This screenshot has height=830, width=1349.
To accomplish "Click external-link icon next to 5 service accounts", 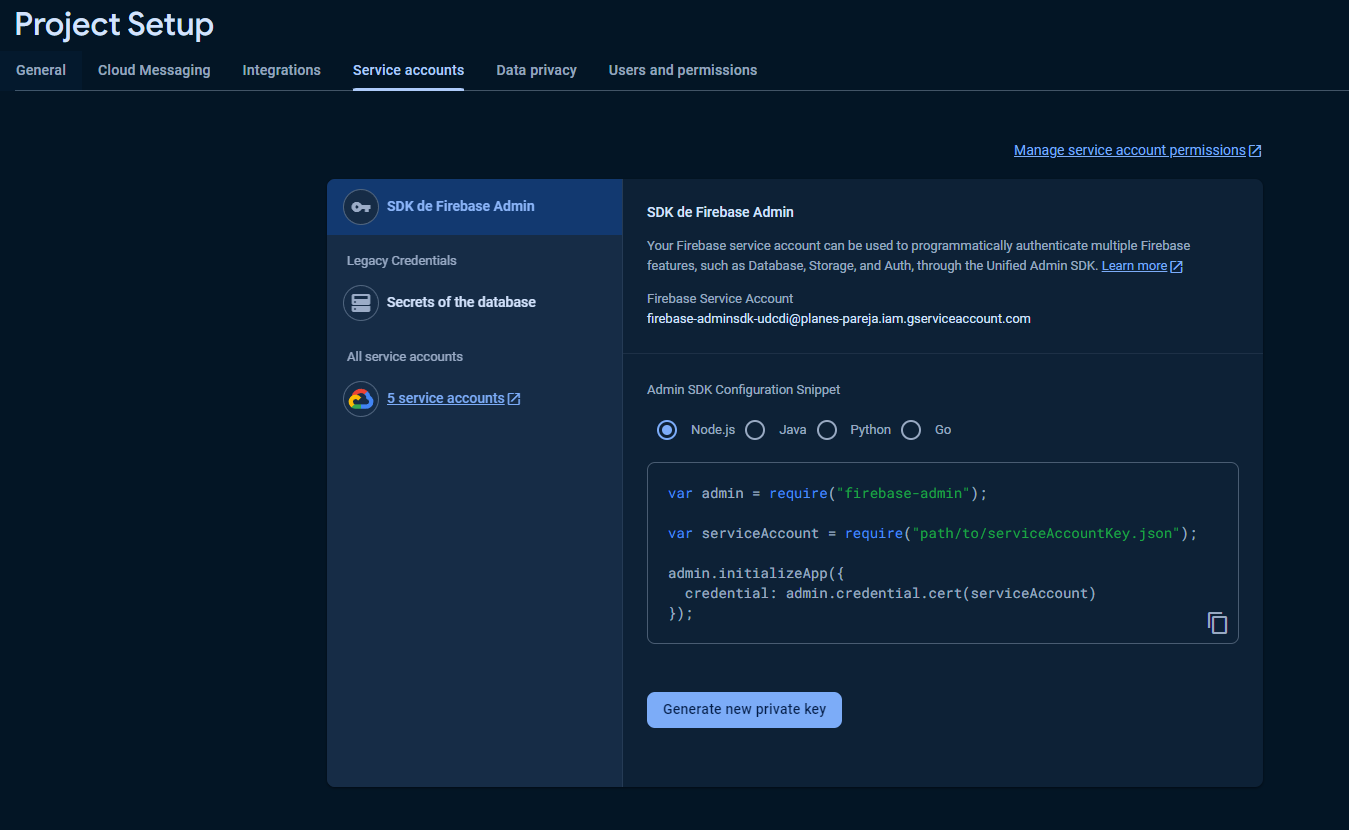I will click(514, 399).
